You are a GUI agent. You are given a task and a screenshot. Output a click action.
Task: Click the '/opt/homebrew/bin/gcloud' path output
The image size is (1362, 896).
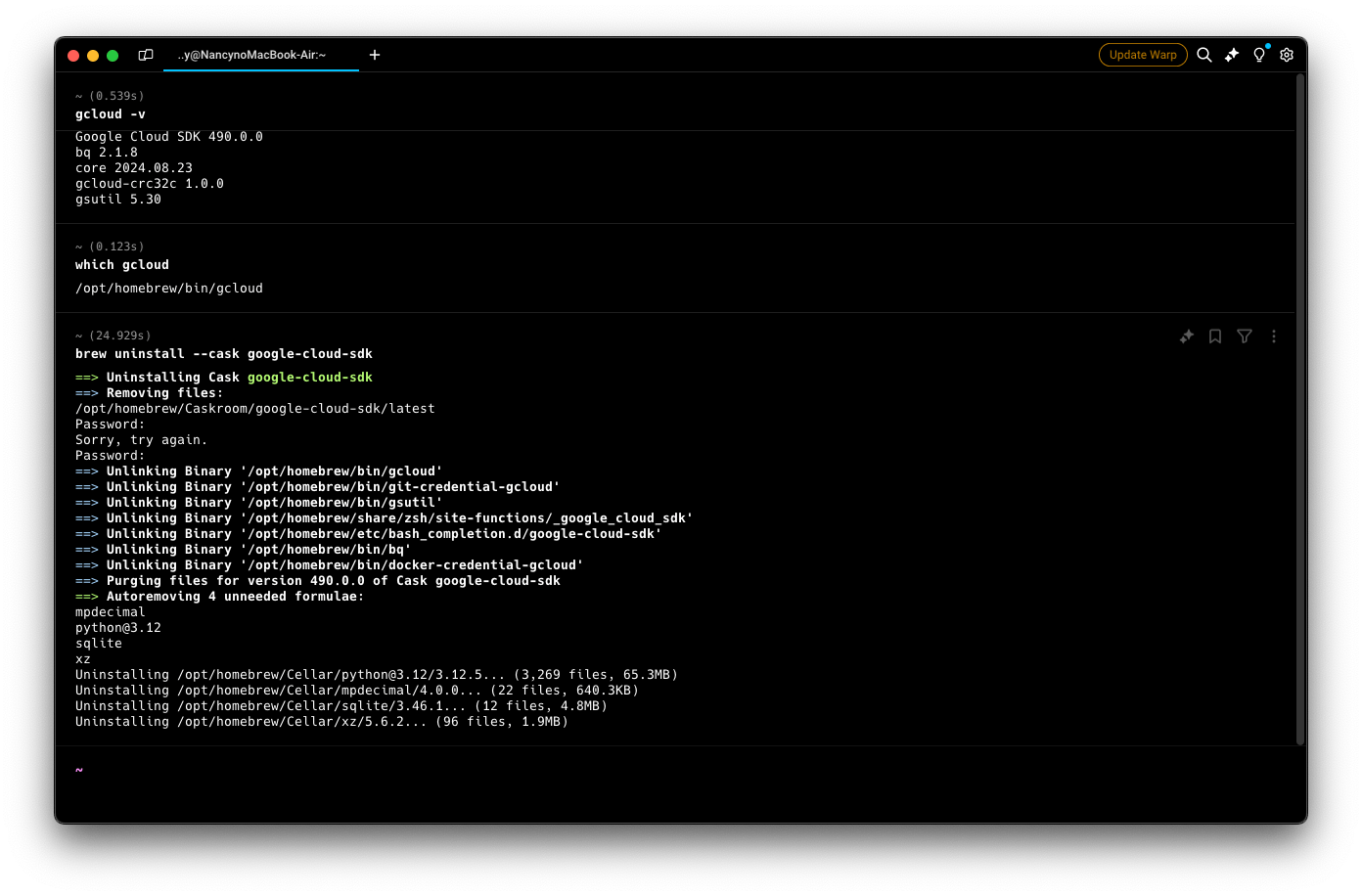tap(169, 289)
